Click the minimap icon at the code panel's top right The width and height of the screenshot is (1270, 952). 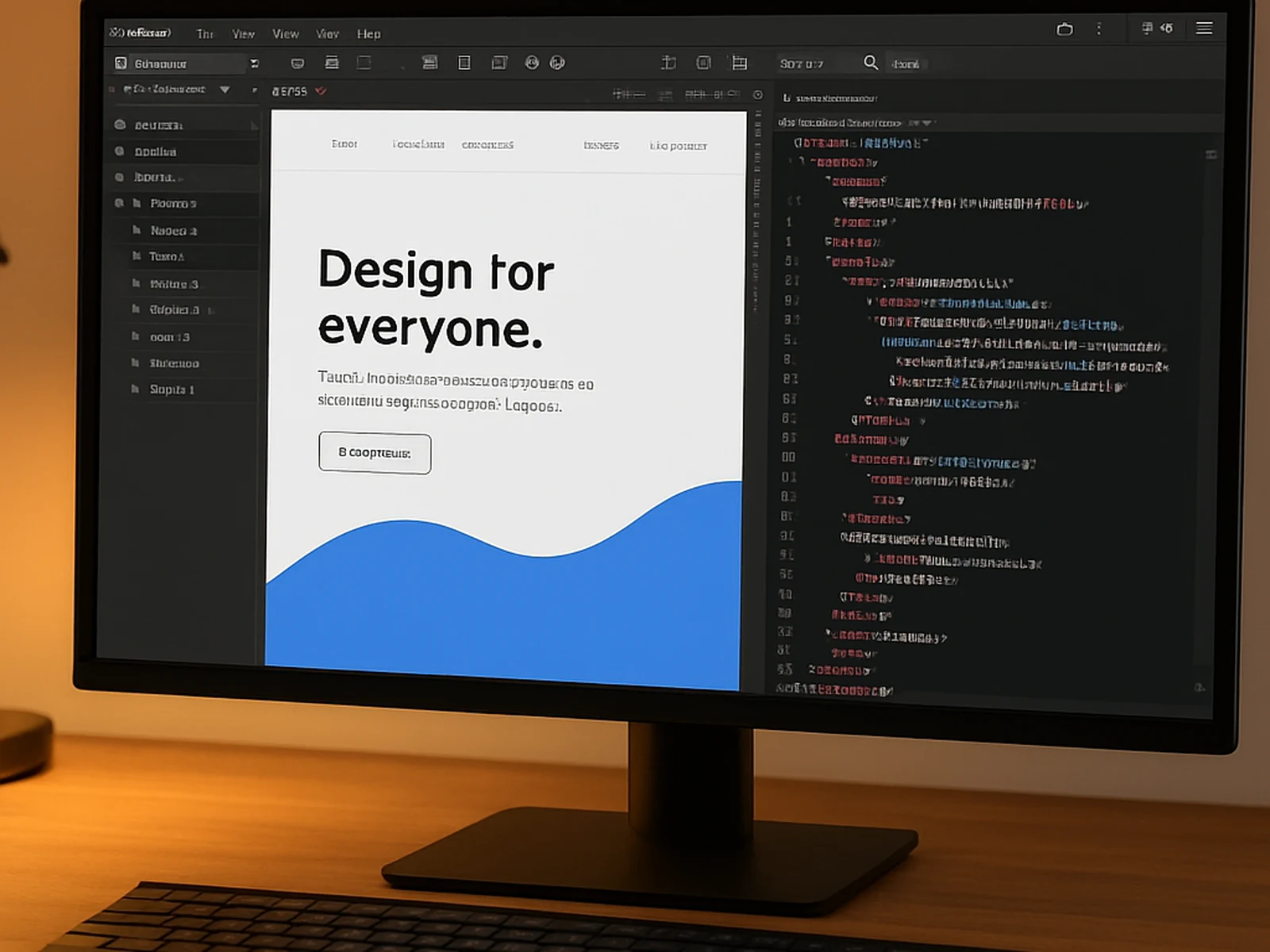[x=1211, y=155]
